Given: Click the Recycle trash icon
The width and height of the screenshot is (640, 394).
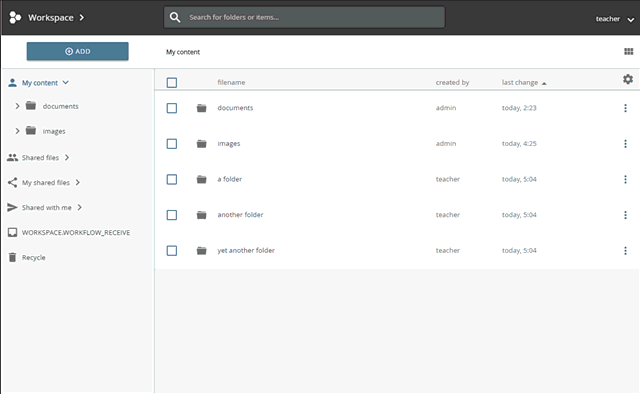Looking at the screenshot, I should pyautogui.click(x=13, y=257).
